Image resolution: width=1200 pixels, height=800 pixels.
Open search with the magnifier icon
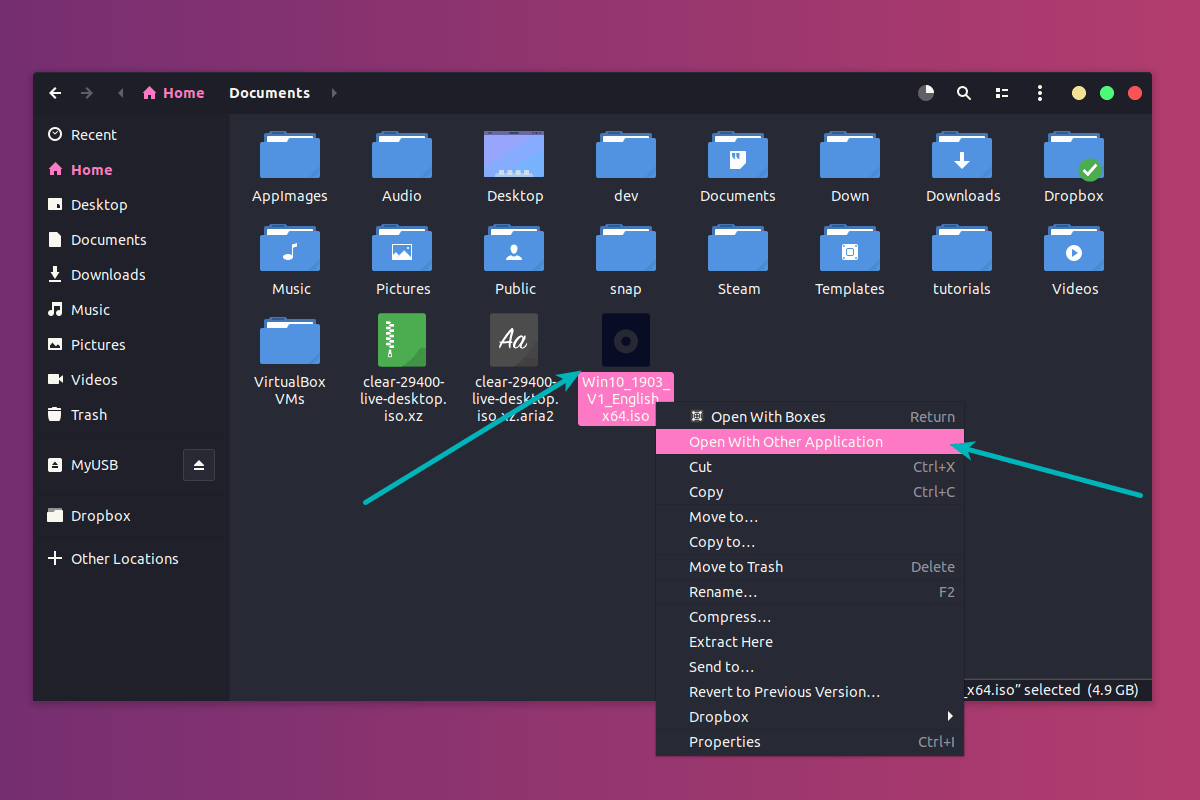tap(964, 93)
